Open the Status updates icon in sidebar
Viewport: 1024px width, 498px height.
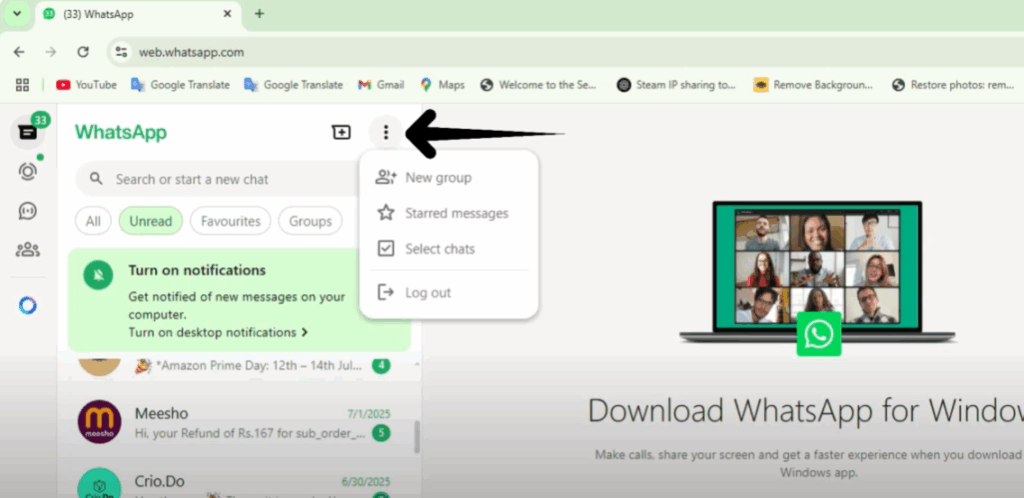[x=28, y=171]
